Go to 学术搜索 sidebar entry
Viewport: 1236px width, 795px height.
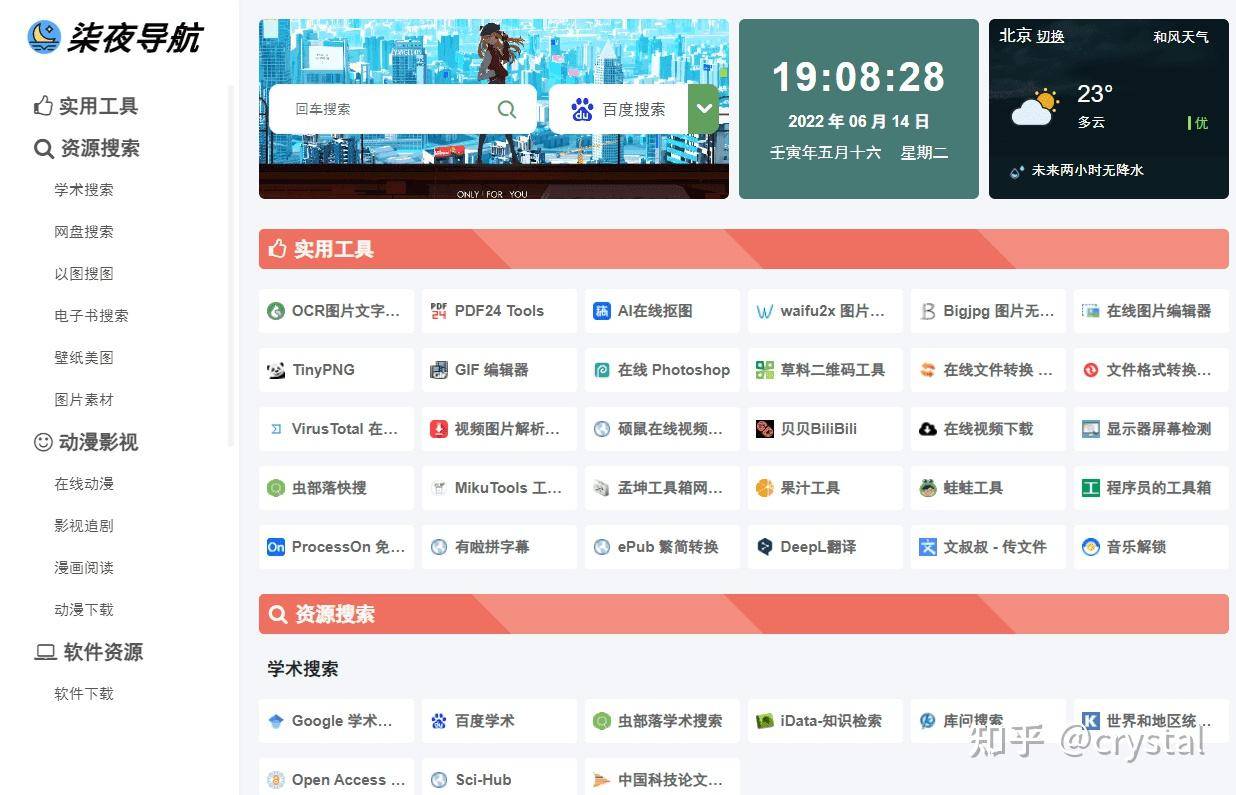click(x=84, y=190)
